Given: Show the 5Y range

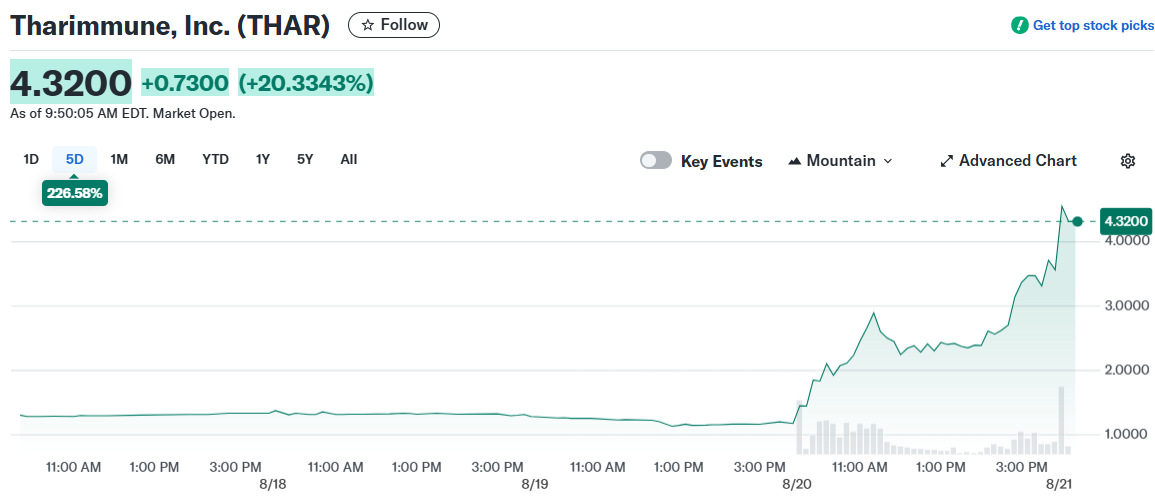Looking at the screenshot, I should (x=305, y=159).
